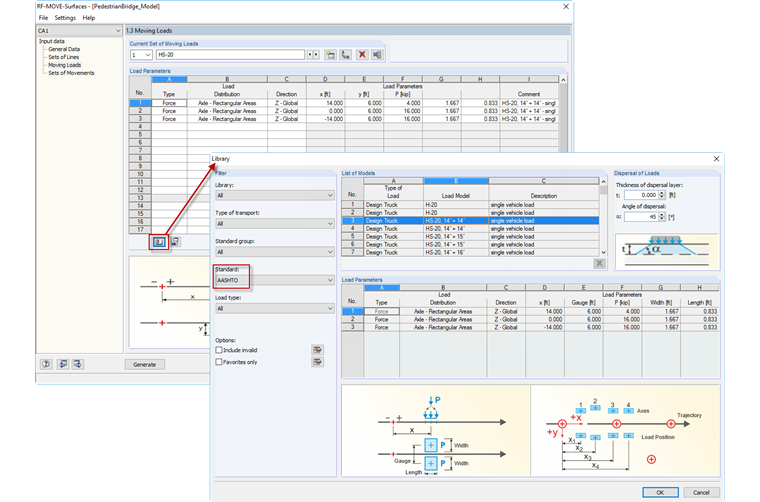
Task: Open the Type of transport dropdown
Action: [275, 223]
